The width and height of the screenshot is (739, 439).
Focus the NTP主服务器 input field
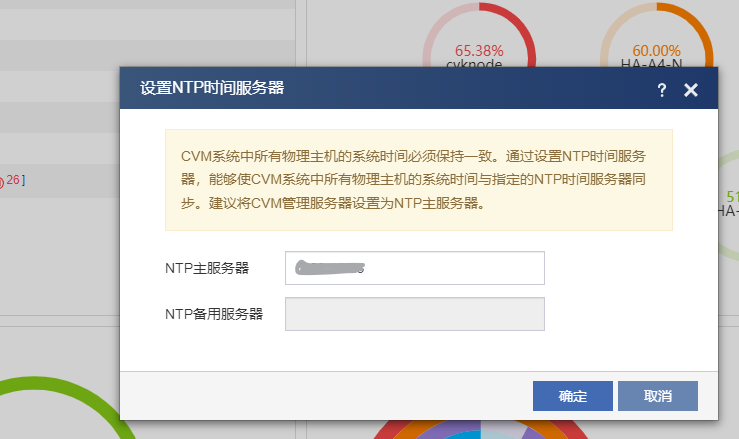click(414, 268)
